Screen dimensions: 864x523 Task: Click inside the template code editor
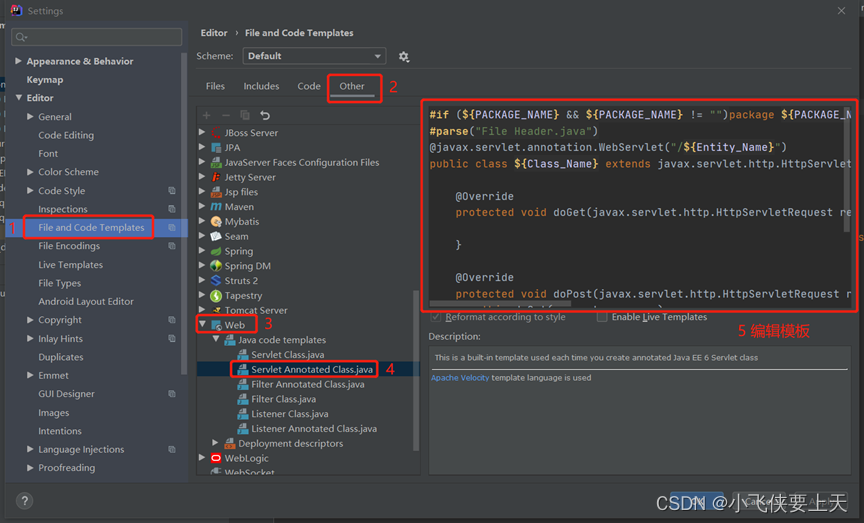[x=639, y=204]
